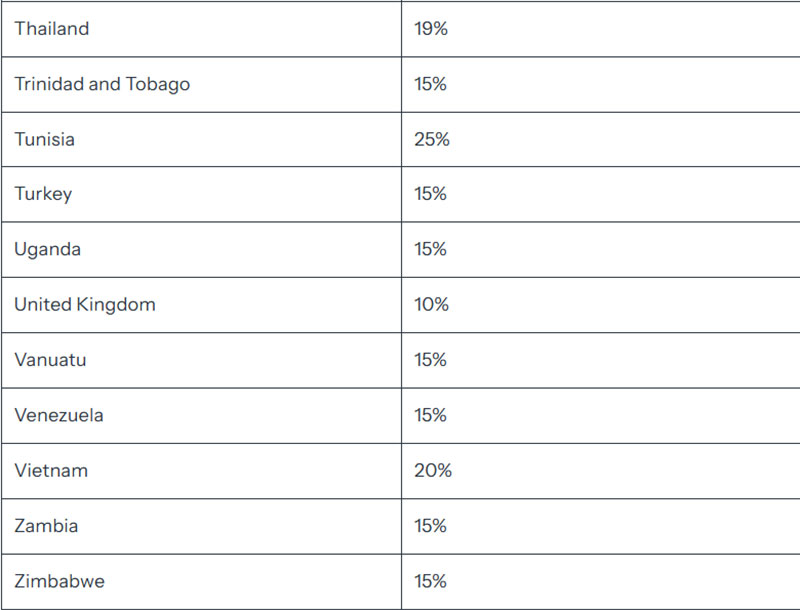
Task: Click the 15% rate beside Vanuatu
Action: pos(430,360)
